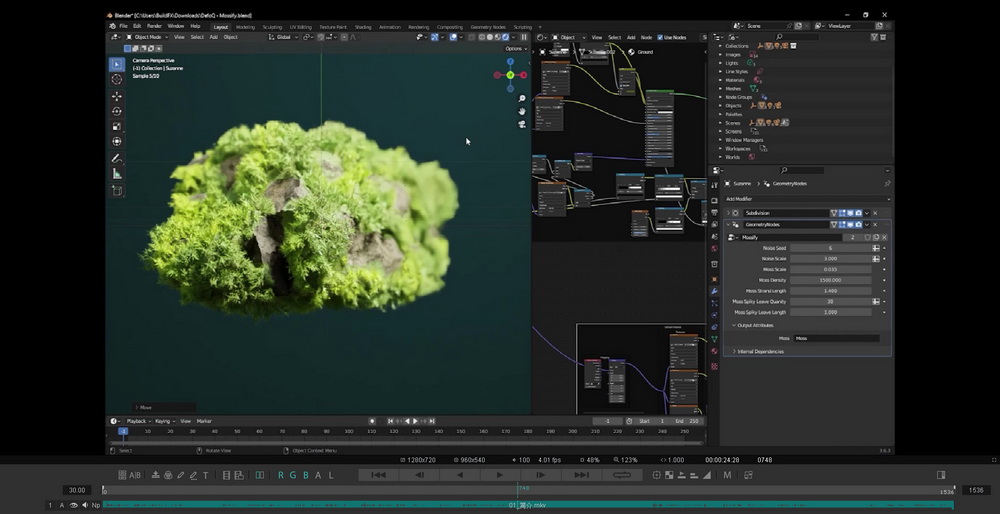This screenshot has width=1000, height=514.
Task: Switch to the Shading workspace tab
Action: pos(363,27)
